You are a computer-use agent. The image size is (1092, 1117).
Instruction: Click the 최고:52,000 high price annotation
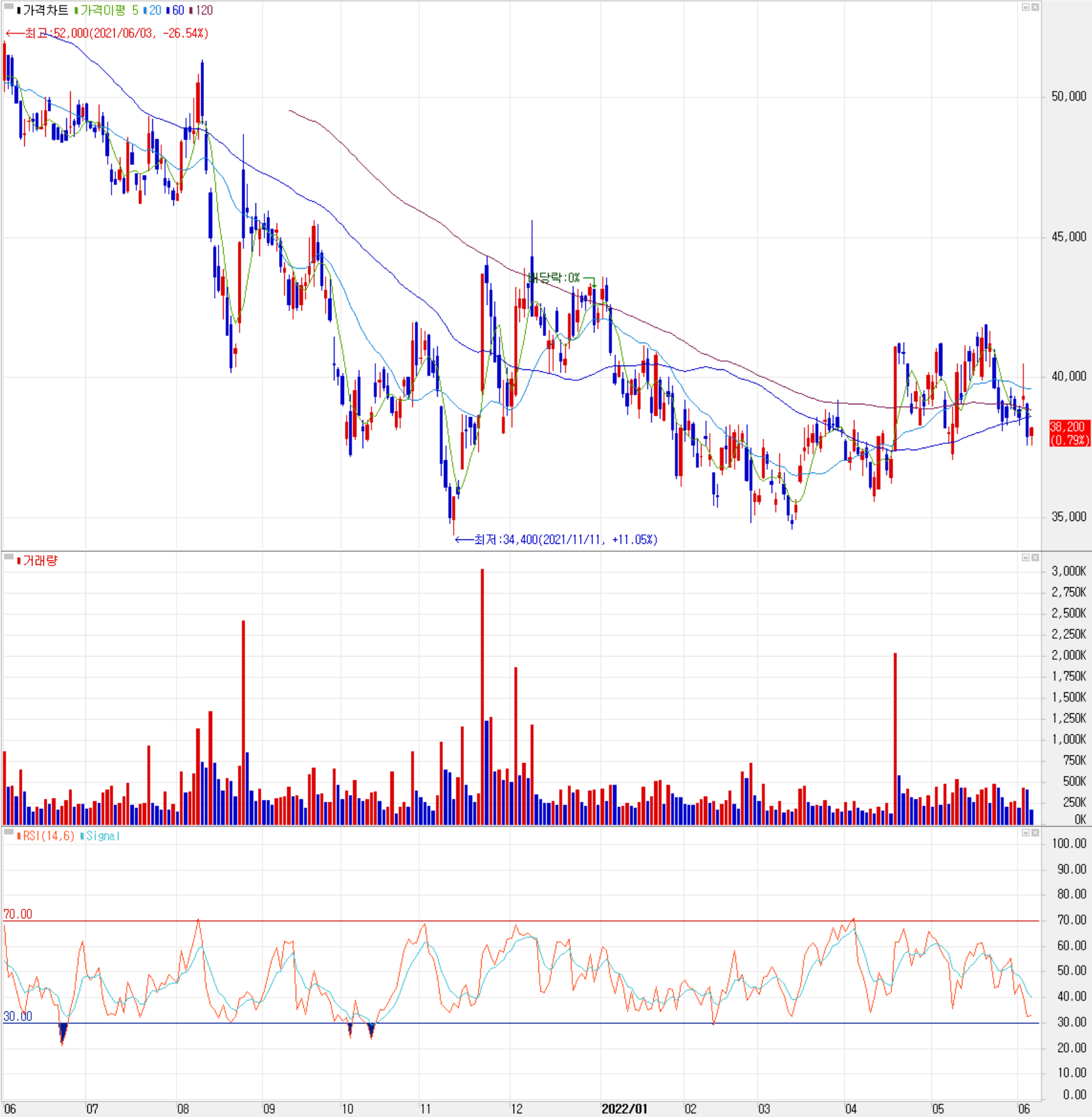pyautogui.click(x=107, y=33)
